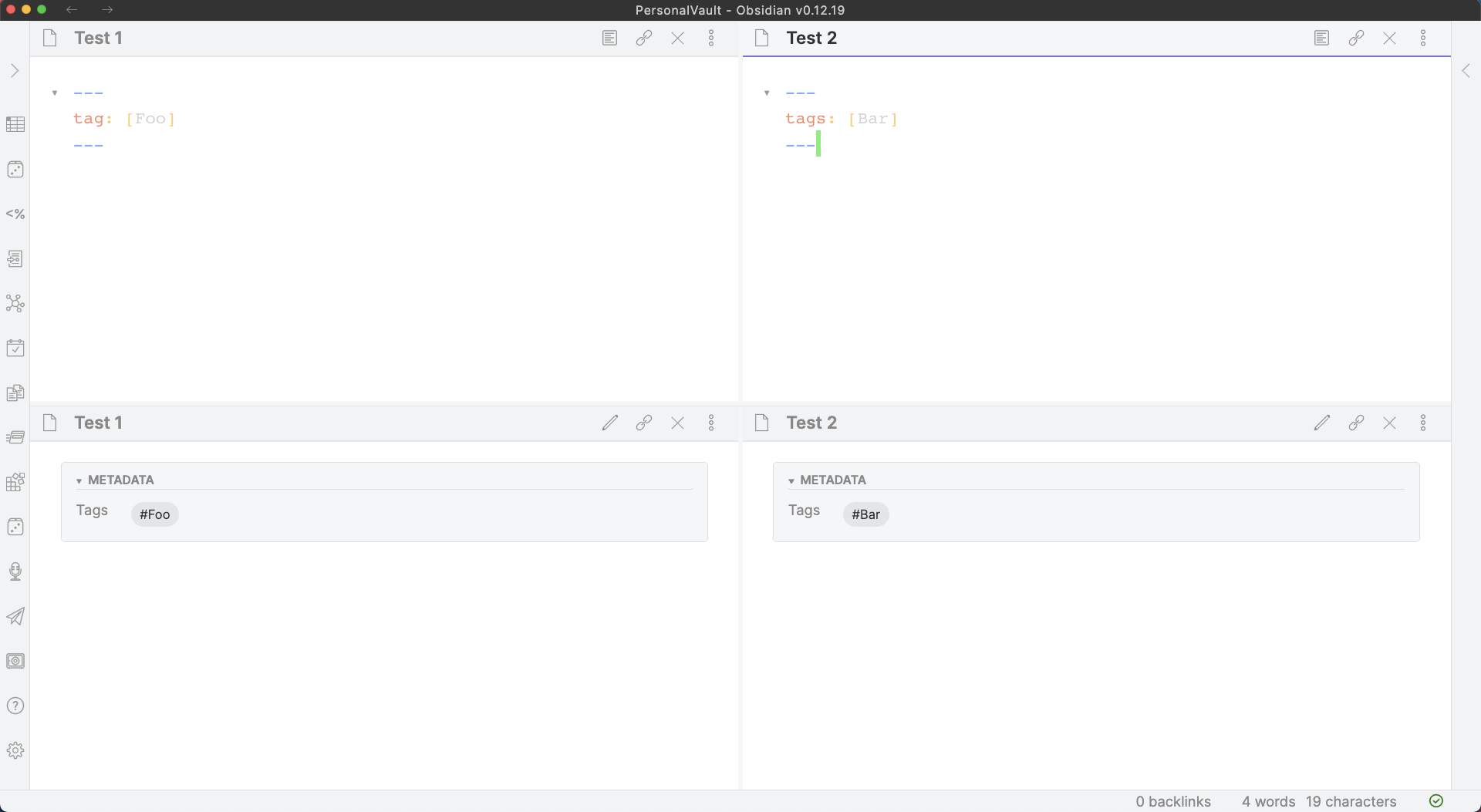Click the tag: [Foo] line in Test 1 editor
This screenshot has width=1481, height=812.
pos(124,119)
